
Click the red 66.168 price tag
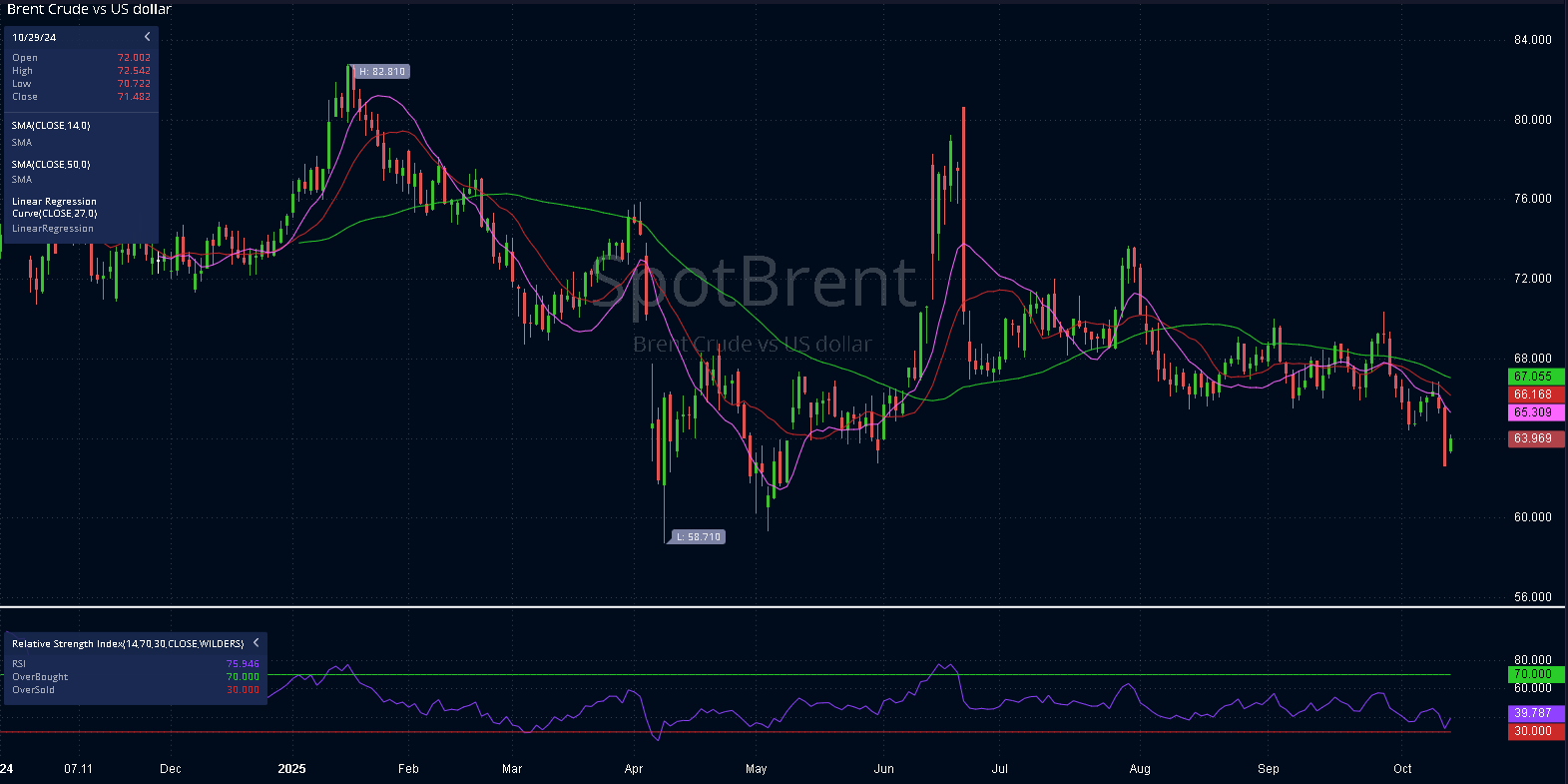(1534, 394)
